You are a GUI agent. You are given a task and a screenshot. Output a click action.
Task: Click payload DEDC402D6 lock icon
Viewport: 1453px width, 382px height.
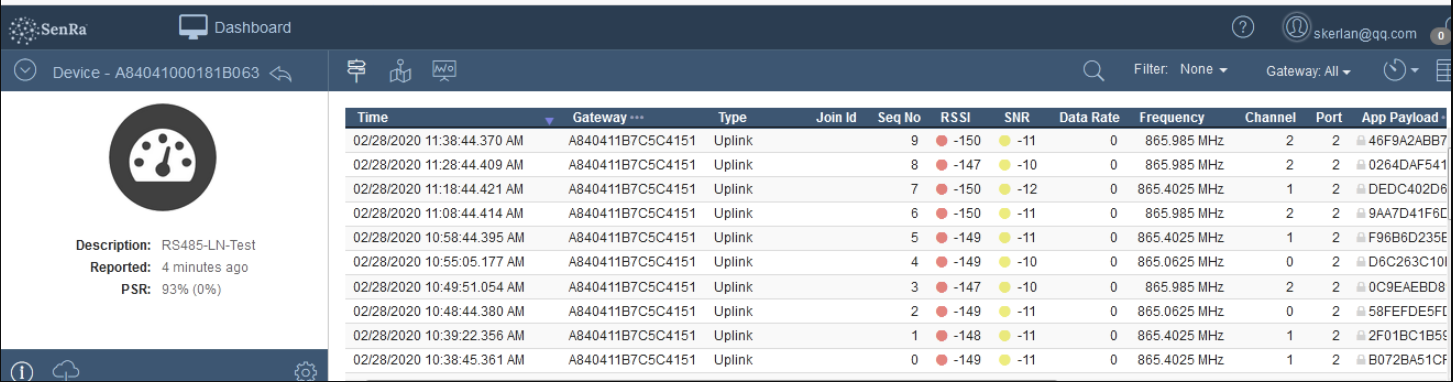[x=1361, y=189]
